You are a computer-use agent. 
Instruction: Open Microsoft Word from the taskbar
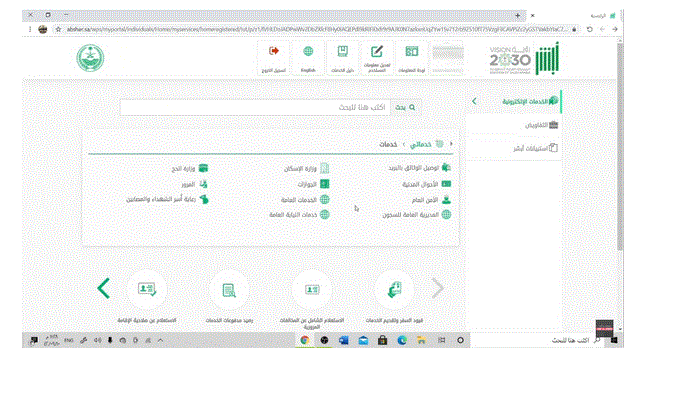(344, 340)
